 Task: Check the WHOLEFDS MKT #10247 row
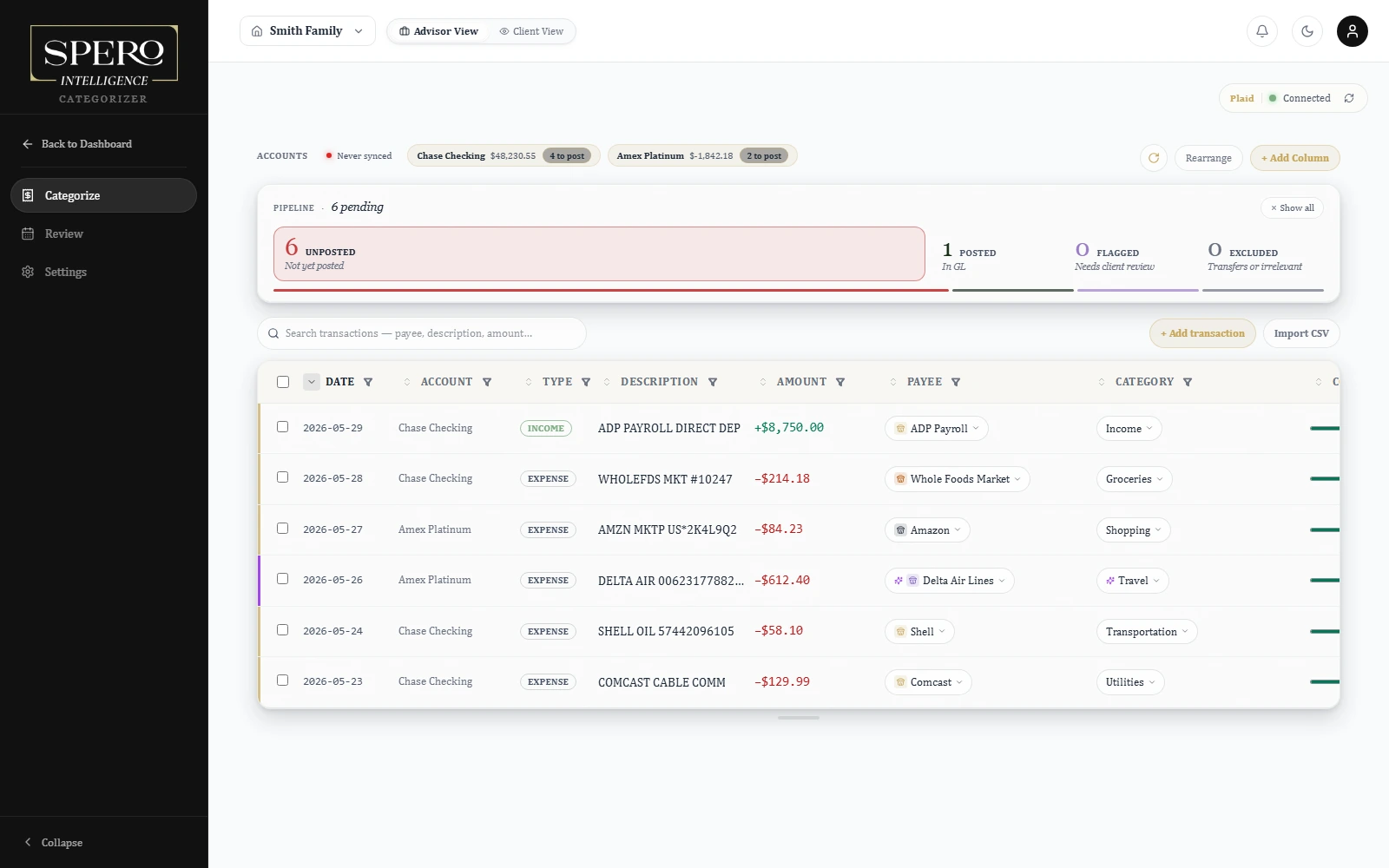(282, 477)
